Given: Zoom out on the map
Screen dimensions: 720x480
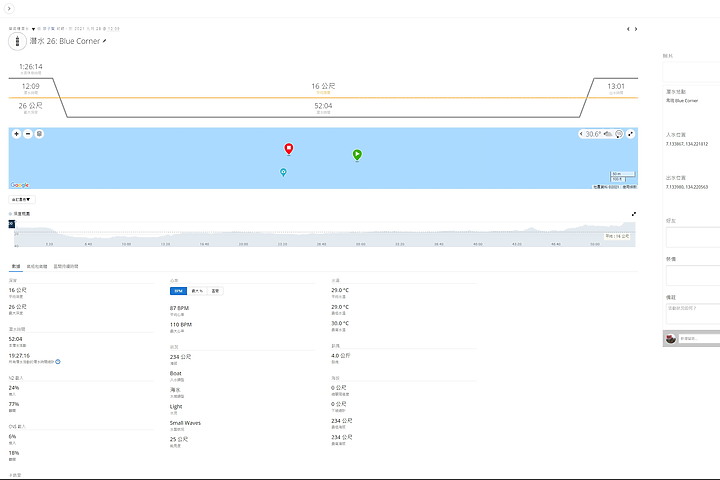Looking at the screenshot, I should [x=28, y=134].
